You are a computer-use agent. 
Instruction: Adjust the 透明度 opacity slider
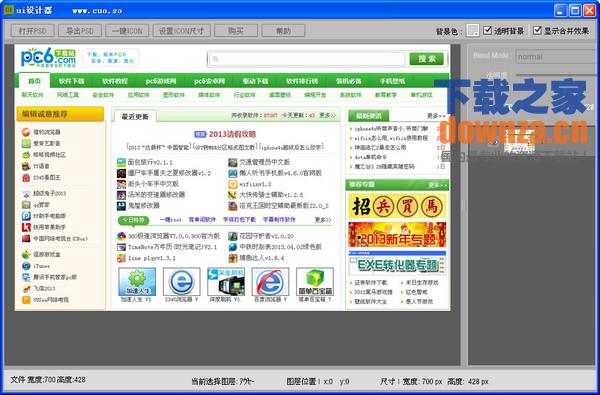[x=557, y=74]
